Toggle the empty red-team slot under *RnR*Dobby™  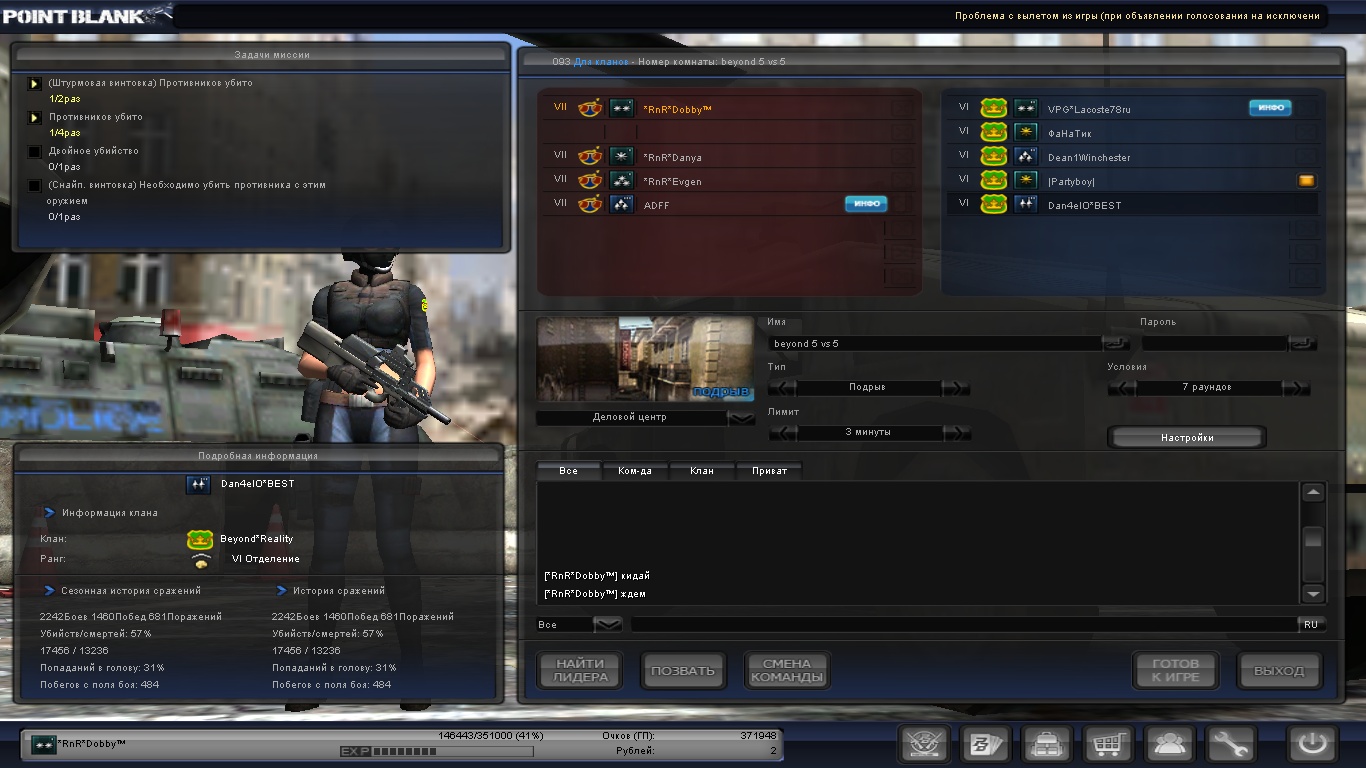click(x=902, y=132)
